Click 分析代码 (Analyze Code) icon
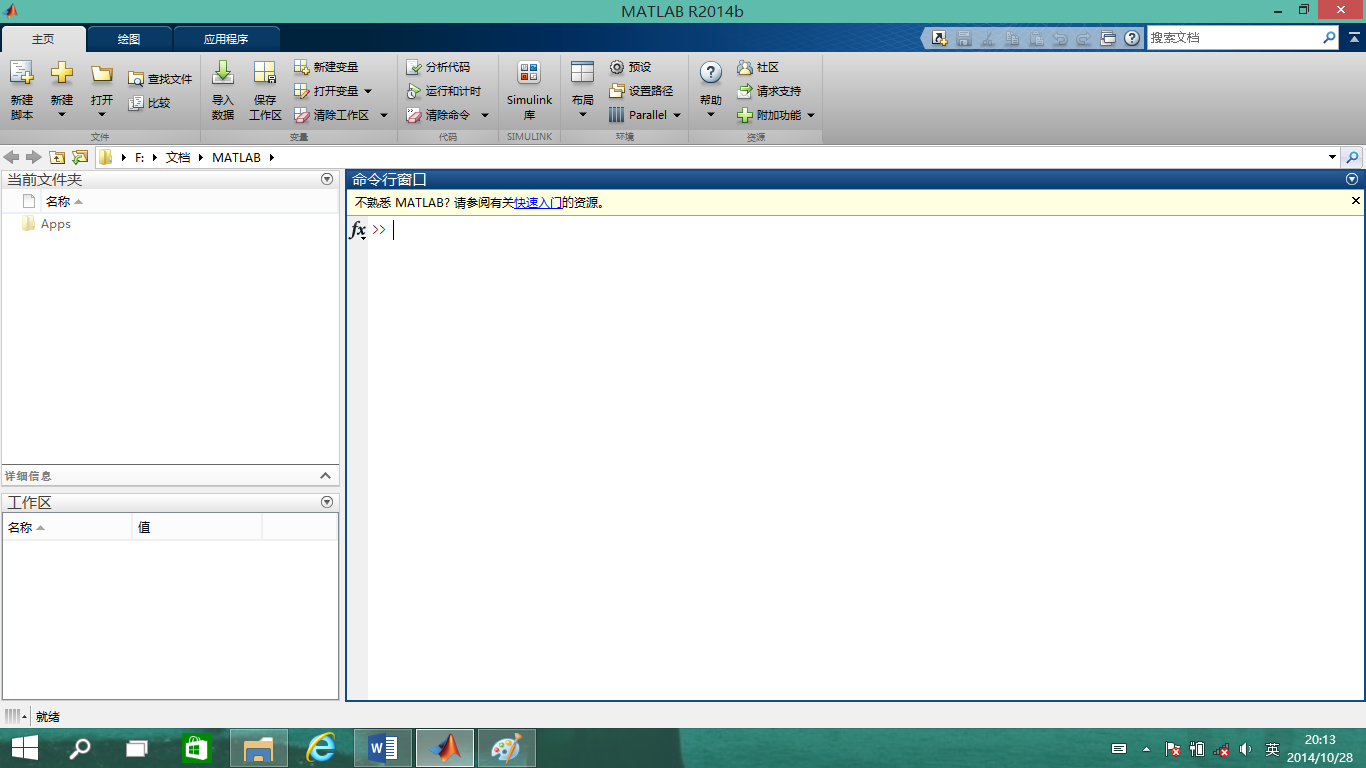Screen dimensions: 1366x768 click(x=414, y=67)
